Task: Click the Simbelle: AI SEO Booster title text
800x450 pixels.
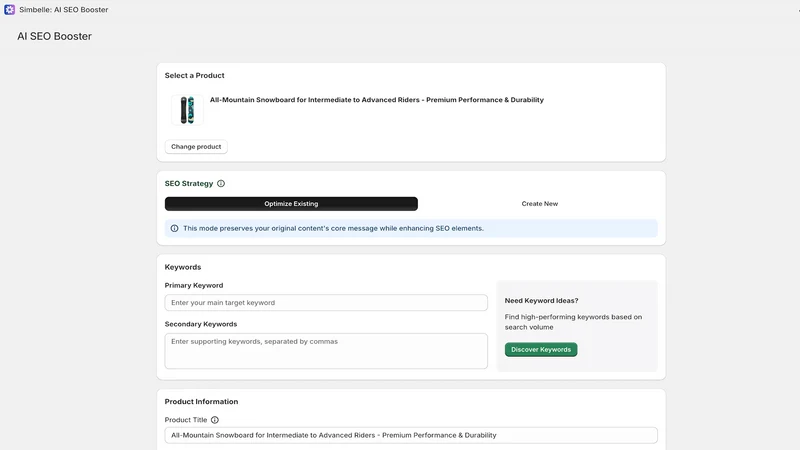Action: 64,10
